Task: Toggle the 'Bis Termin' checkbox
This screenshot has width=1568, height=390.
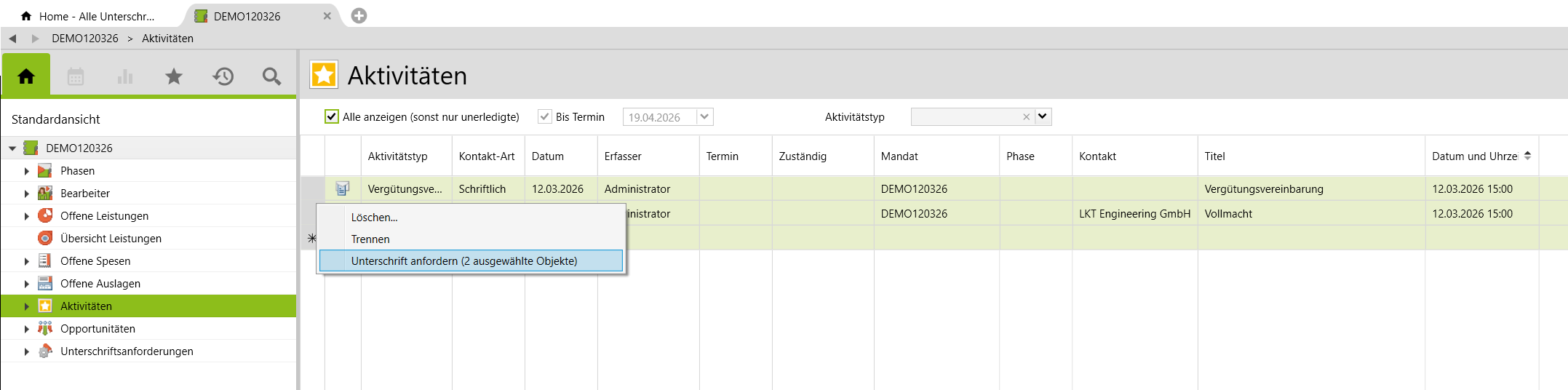Action: [x=544, y=116]
